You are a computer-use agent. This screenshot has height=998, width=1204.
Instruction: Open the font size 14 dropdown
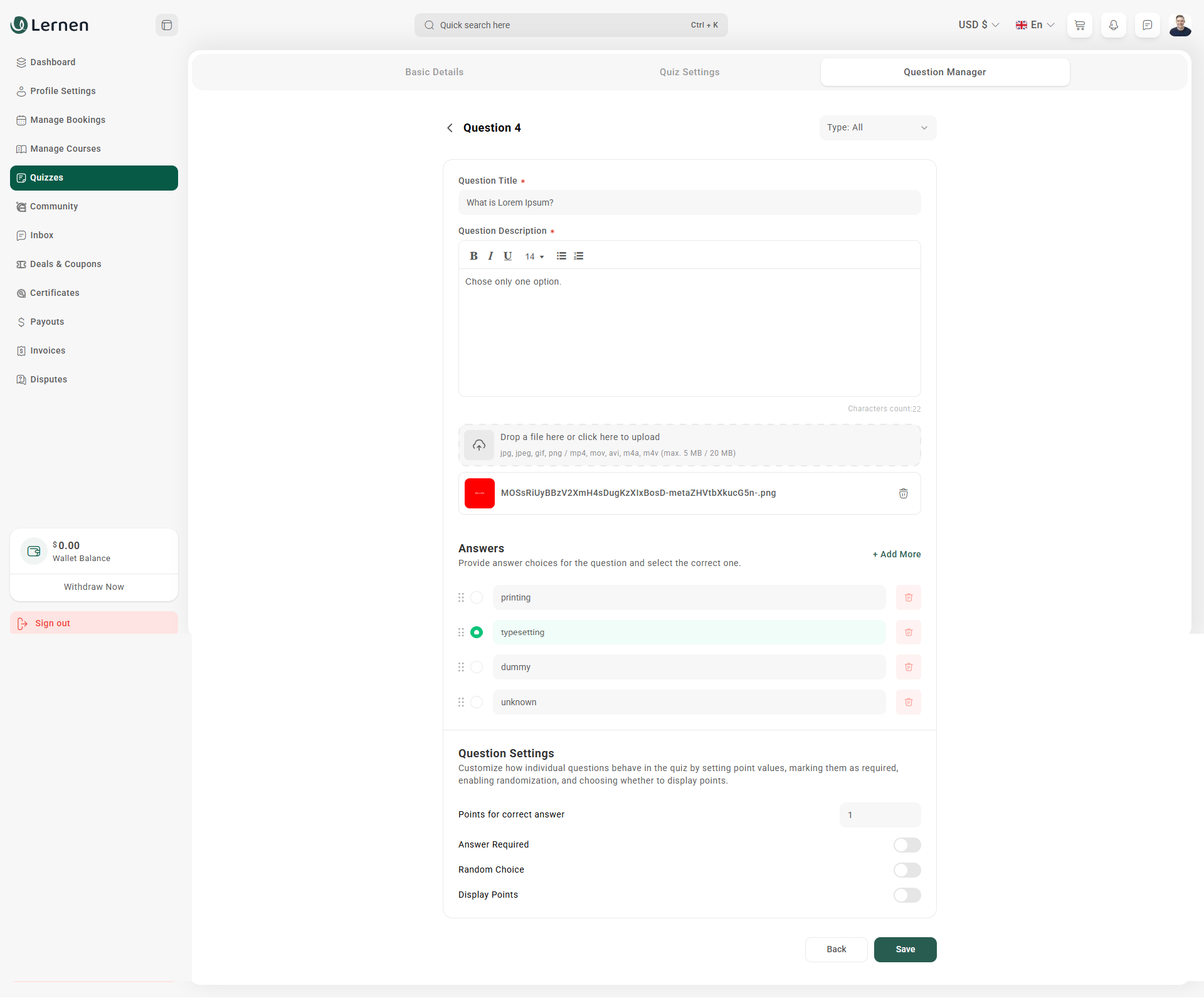pyautogui.click(x=534, y=256)
